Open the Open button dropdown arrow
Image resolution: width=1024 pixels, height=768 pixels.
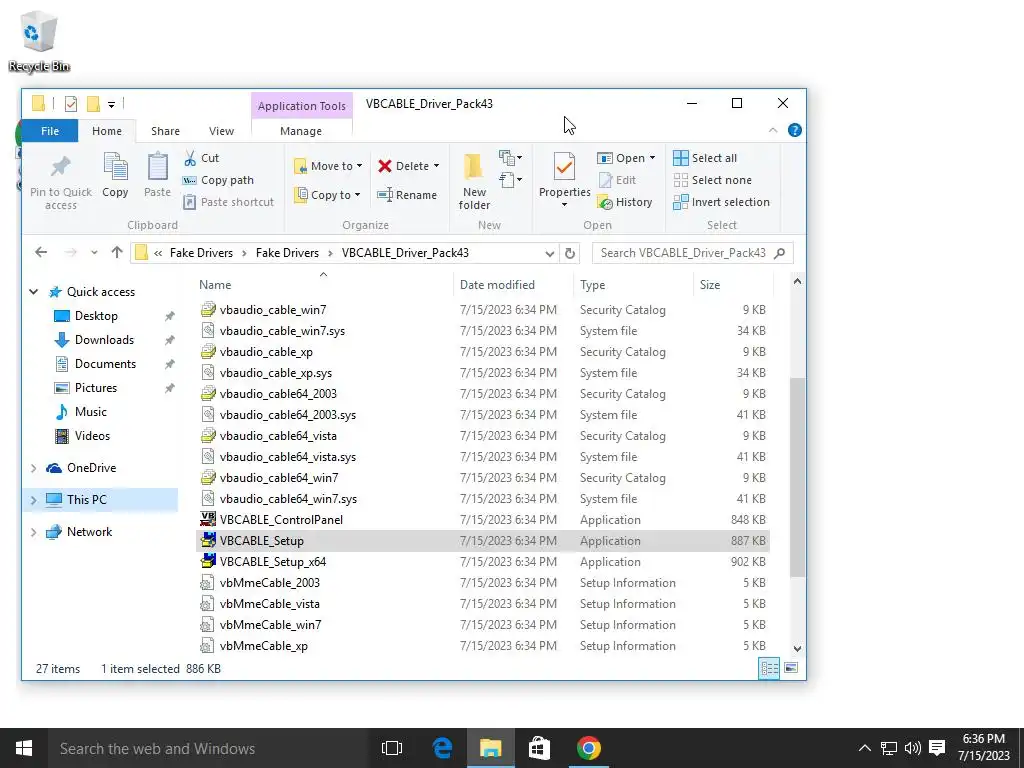coord(652,158)
